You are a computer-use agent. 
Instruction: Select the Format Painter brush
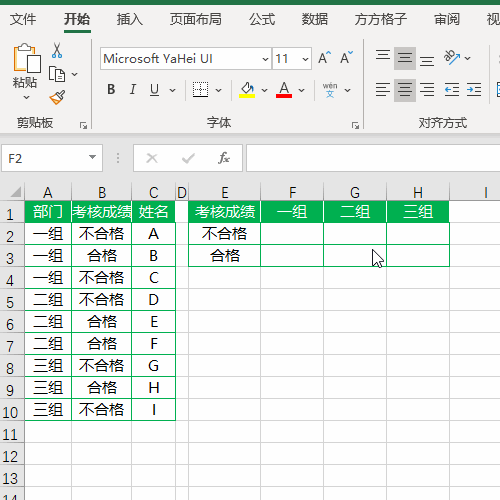pyautogui.click(x=57, y=97)
